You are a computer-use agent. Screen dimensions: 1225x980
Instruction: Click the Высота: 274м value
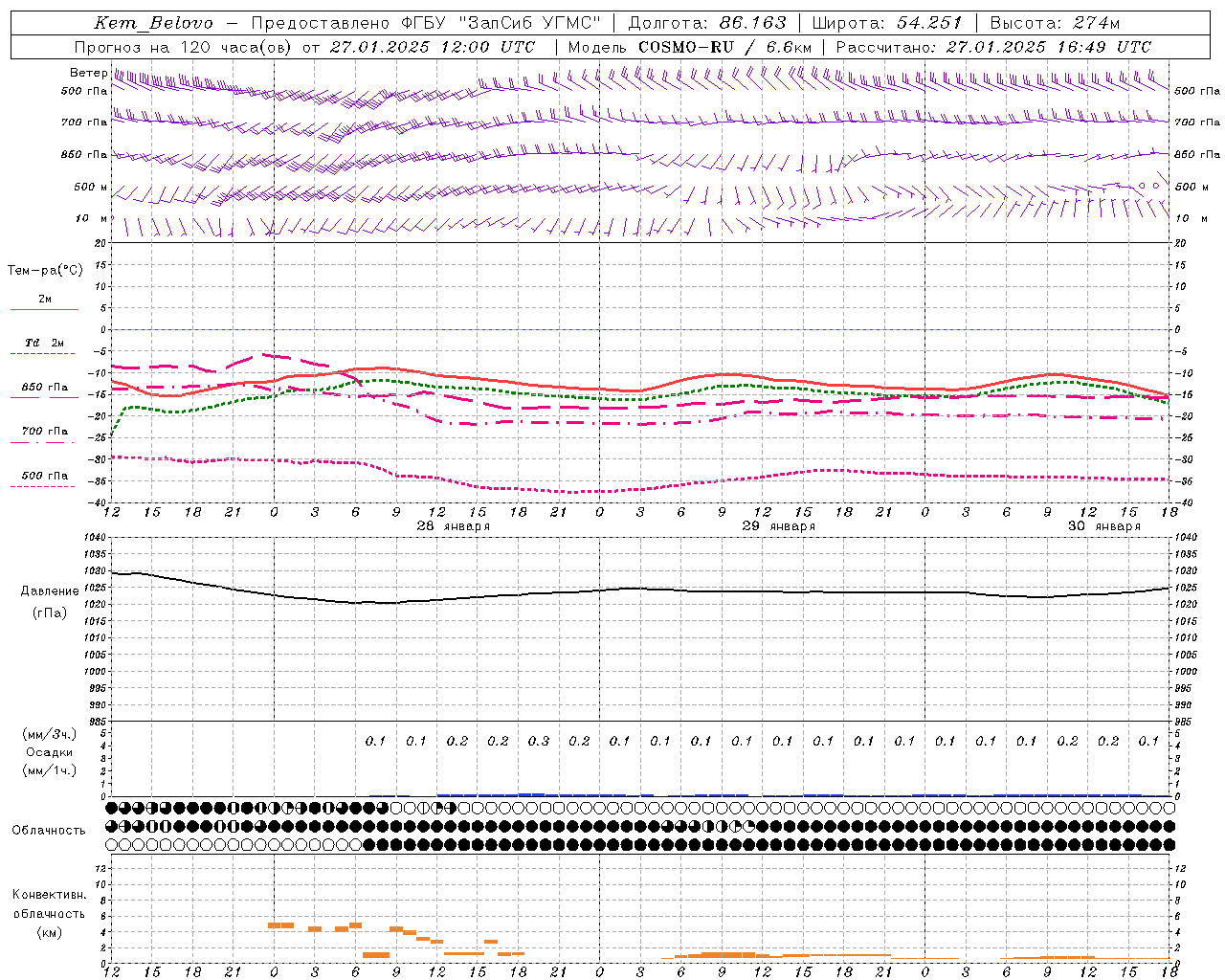(1055, 23)
